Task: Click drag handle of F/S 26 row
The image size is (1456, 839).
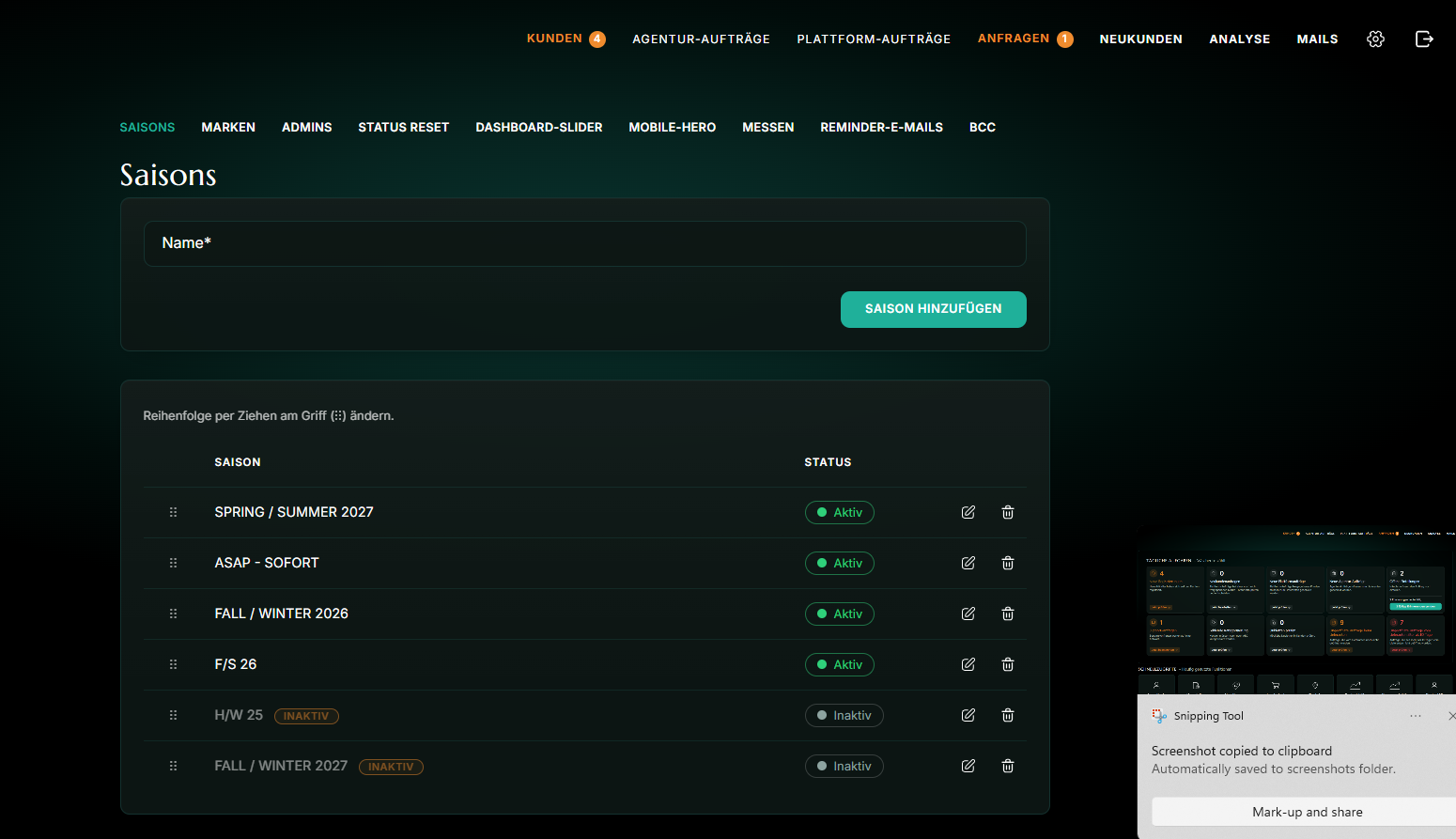Action: tap(173, 664)
